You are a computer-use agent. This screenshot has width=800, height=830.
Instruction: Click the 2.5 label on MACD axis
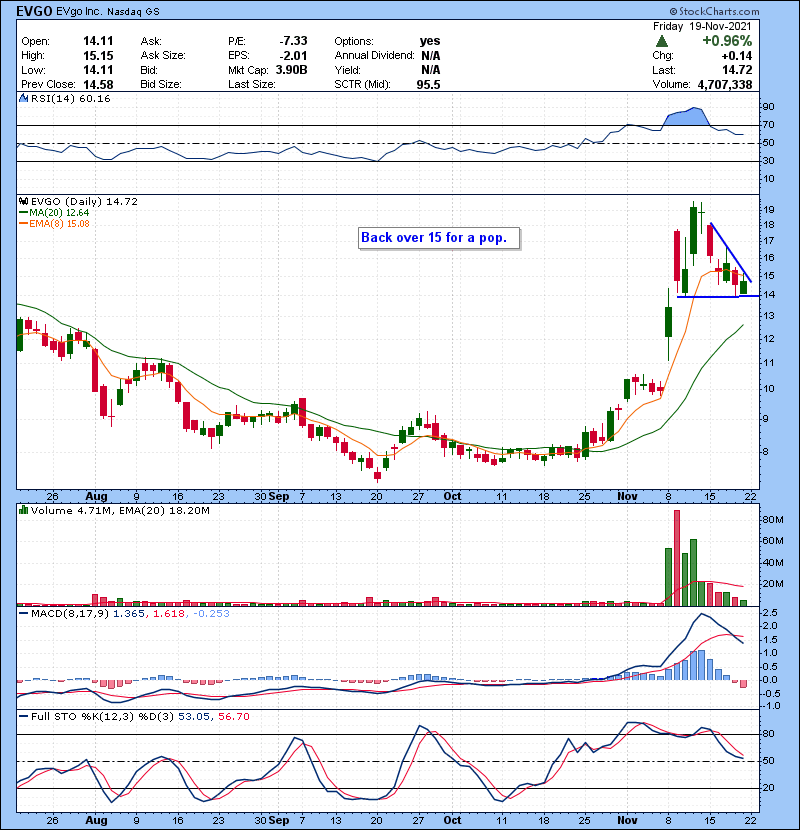click(770, 613)
